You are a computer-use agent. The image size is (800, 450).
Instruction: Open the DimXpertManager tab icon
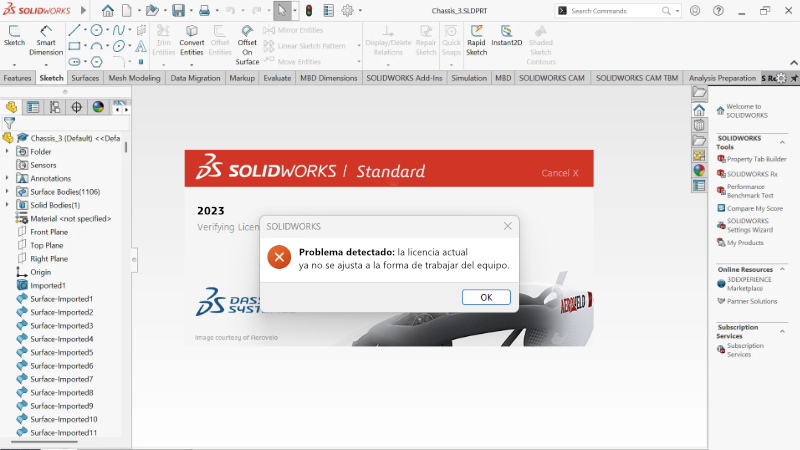point(76,107)
